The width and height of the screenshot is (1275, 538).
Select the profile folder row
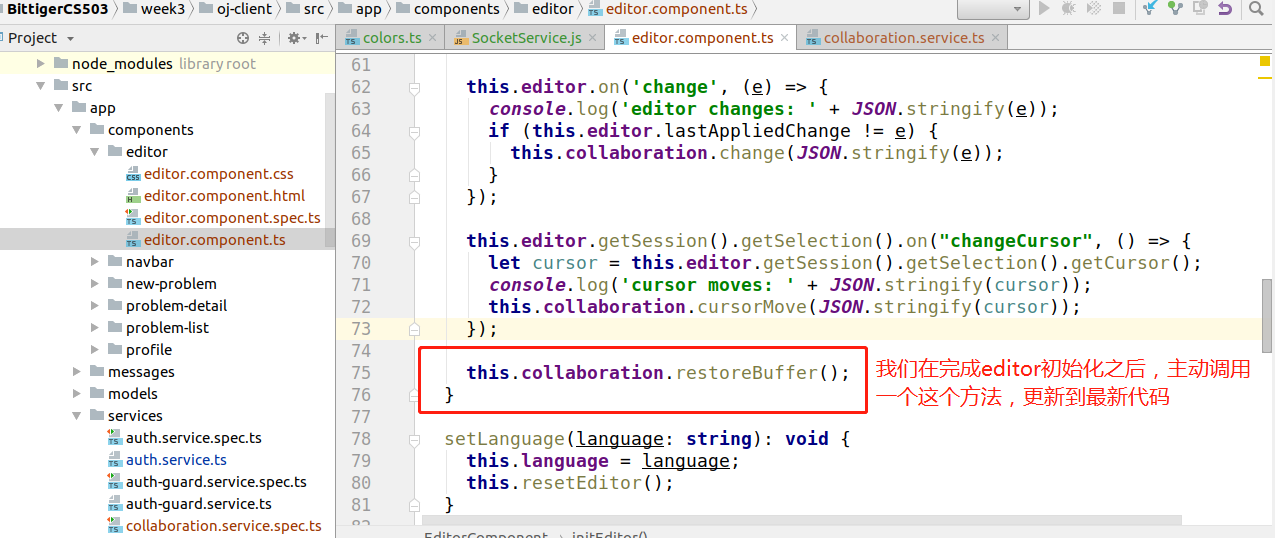[163, 350]
